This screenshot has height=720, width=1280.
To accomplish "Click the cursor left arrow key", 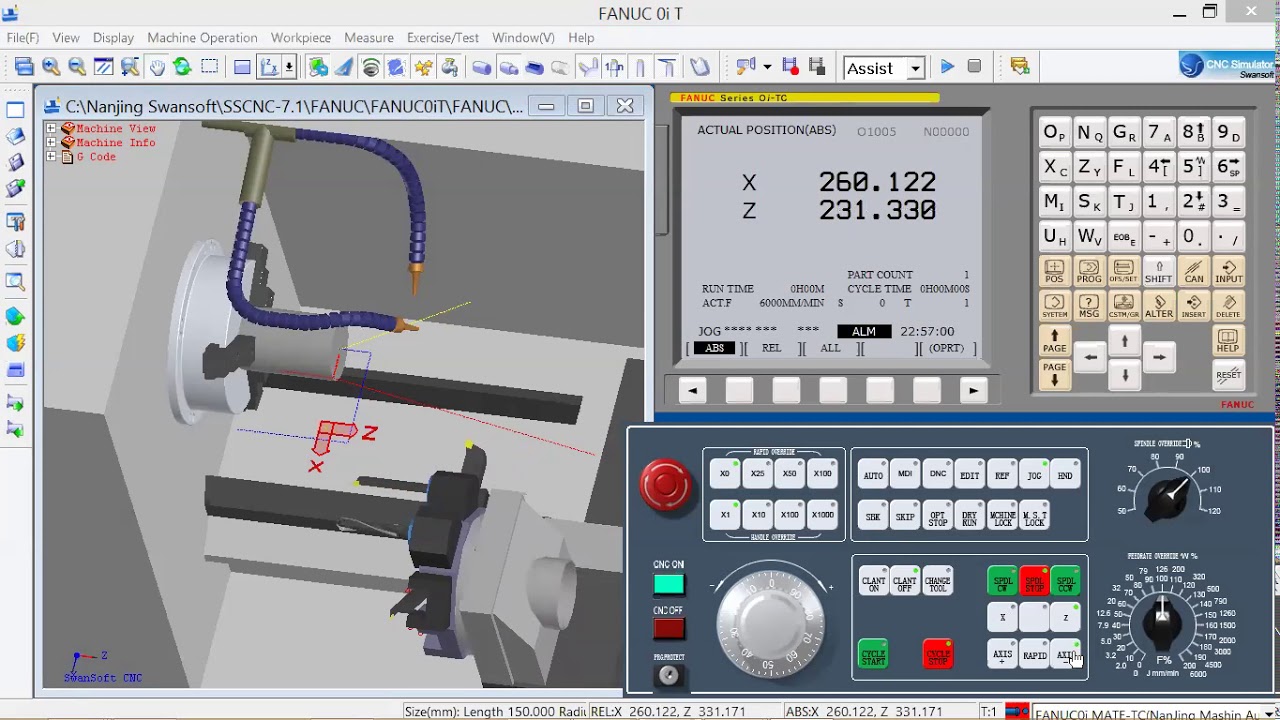I will click(x=1090, y=357).
